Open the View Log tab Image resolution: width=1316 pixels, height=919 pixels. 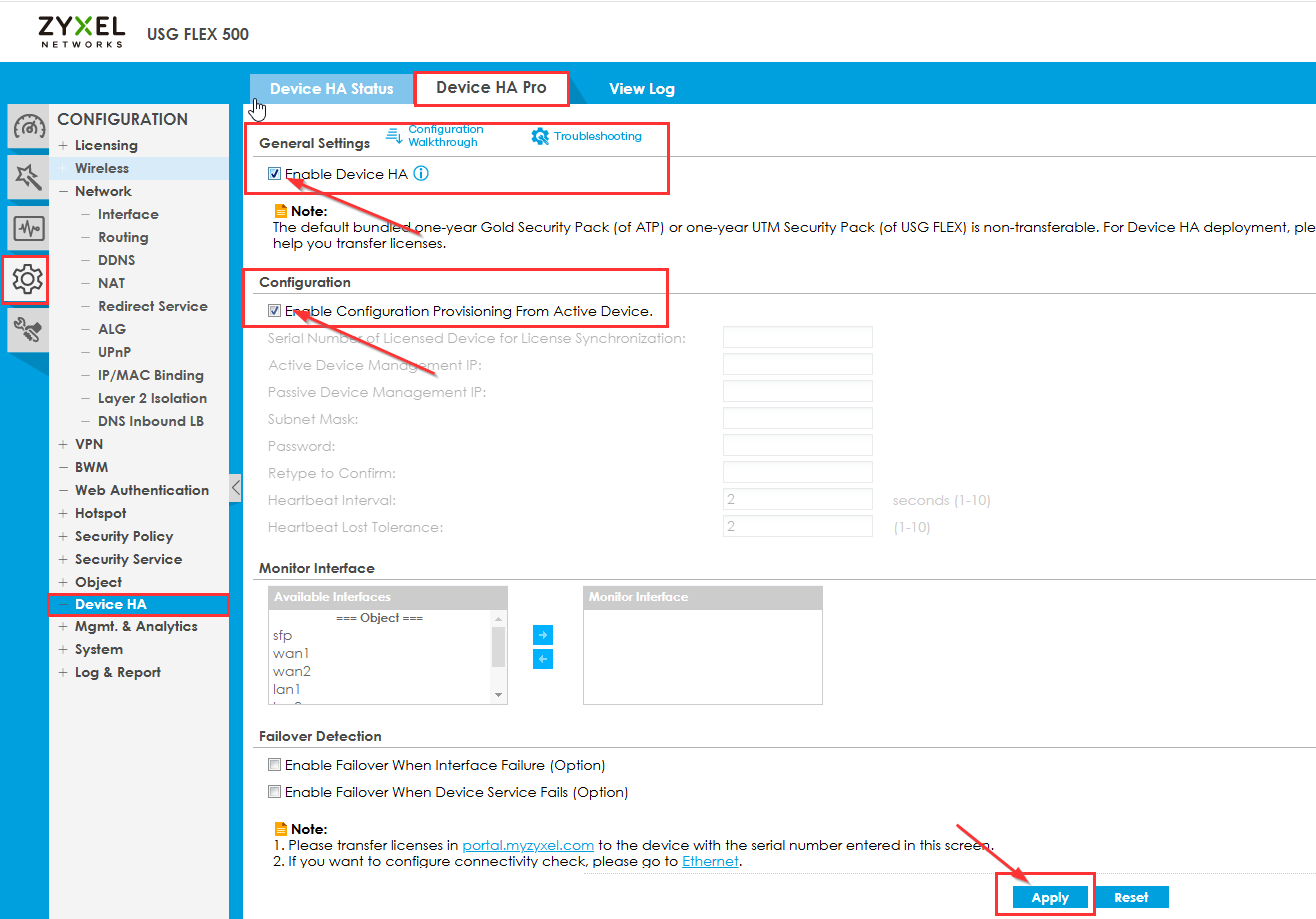click(642, 88)
